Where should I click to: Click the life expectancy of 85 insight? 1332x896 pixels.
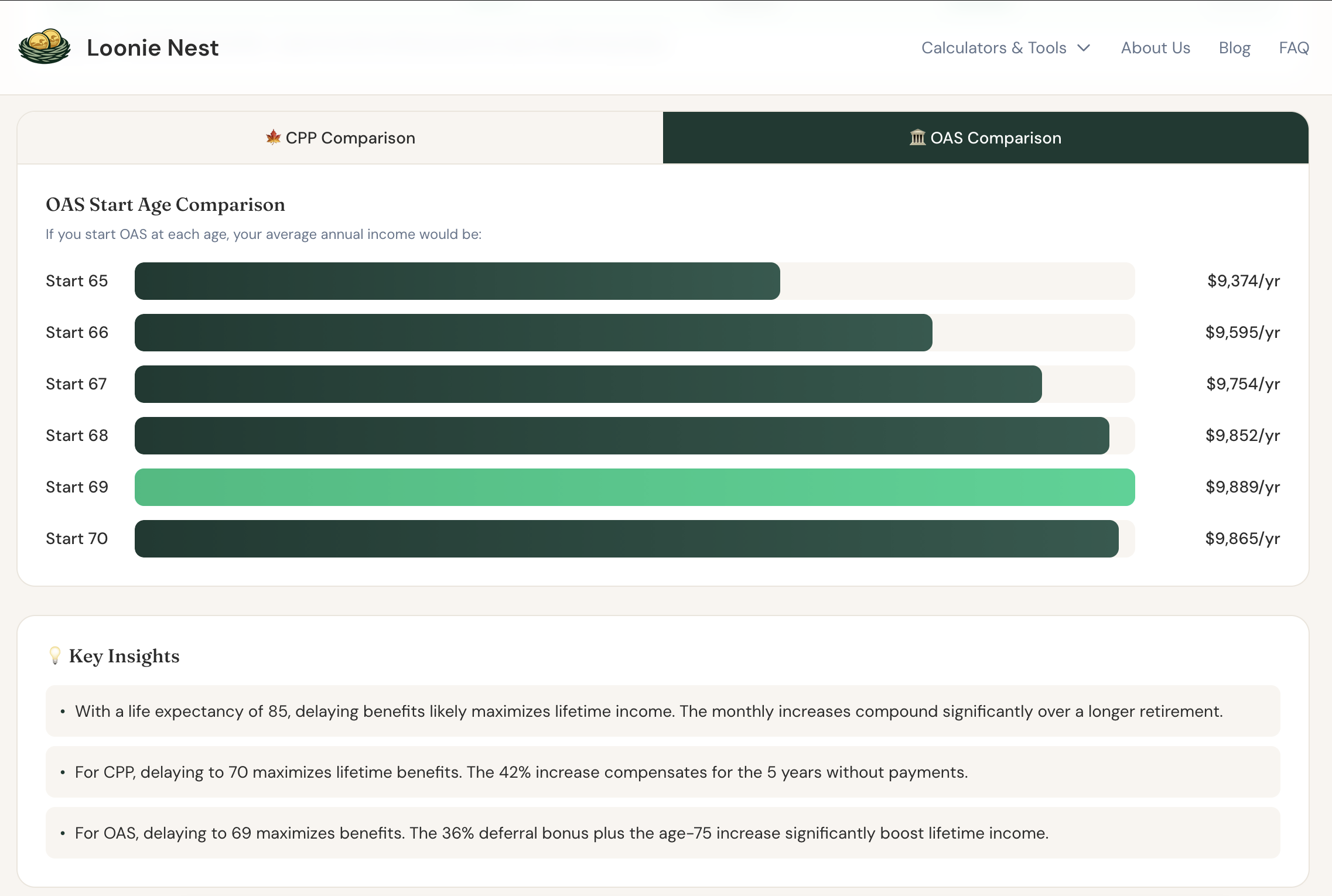663,711
